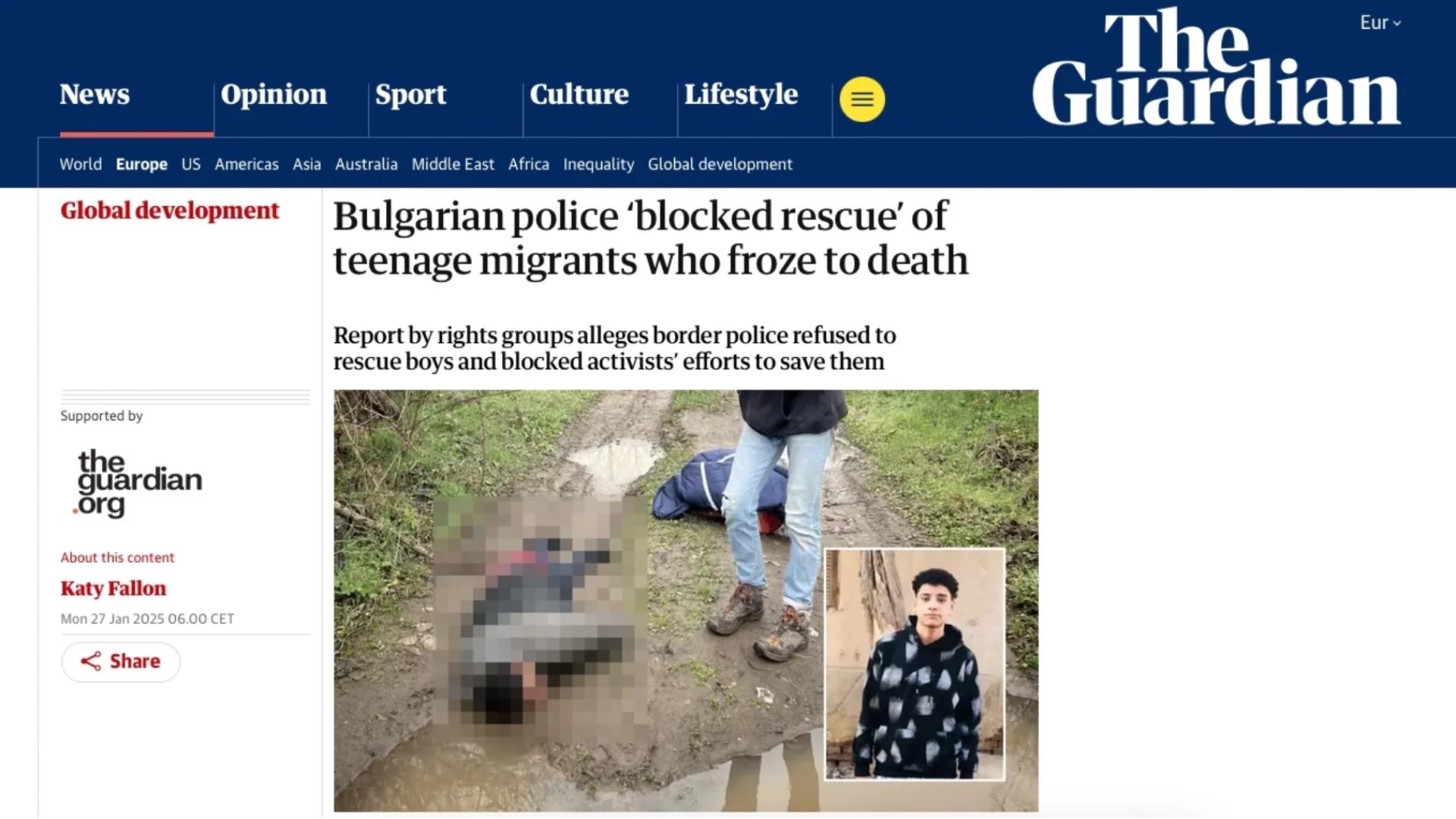
Task: Click Global development in sub-navigation bar
Action: tap(720, 165)
